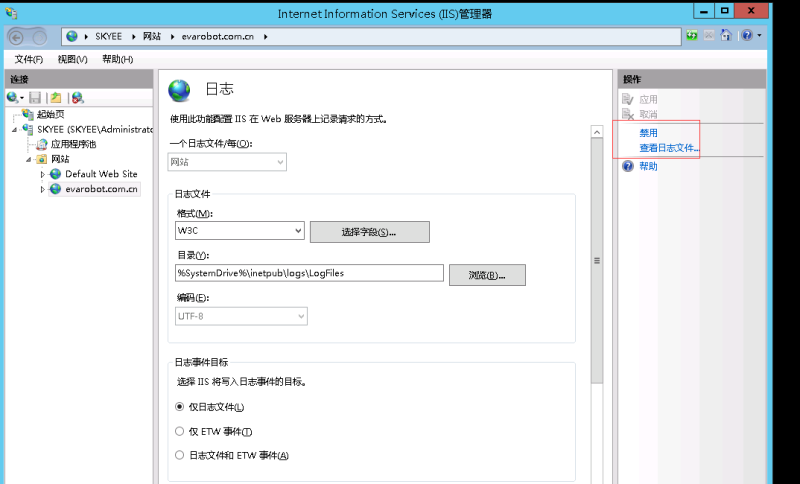Open the 格式 W3C format dropdown
Screen dimensions: 800x484
click(240, 231)
